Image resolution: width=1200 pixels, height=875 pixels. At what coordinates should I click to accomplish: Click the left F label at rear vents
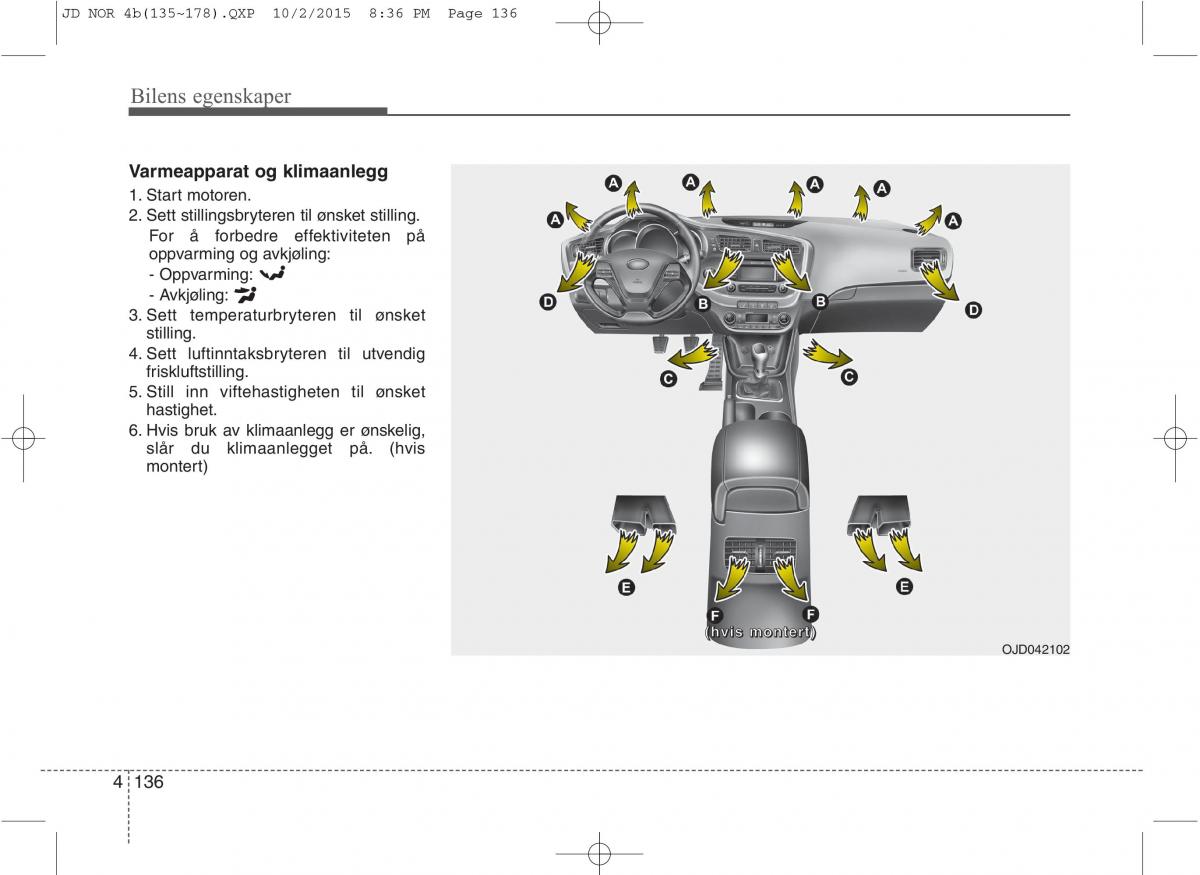(716, 614)
